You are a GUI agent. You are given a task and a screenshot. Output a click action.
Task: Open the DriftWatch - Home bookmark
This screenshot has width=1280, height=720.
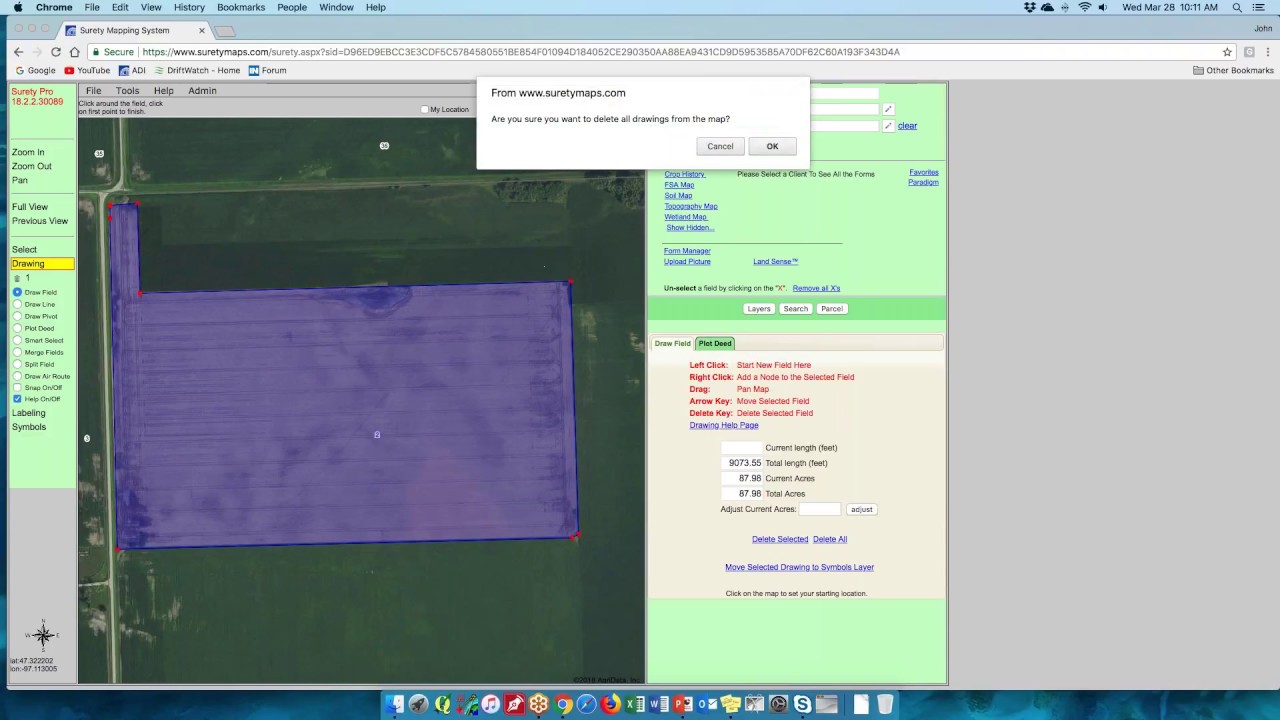197,71
